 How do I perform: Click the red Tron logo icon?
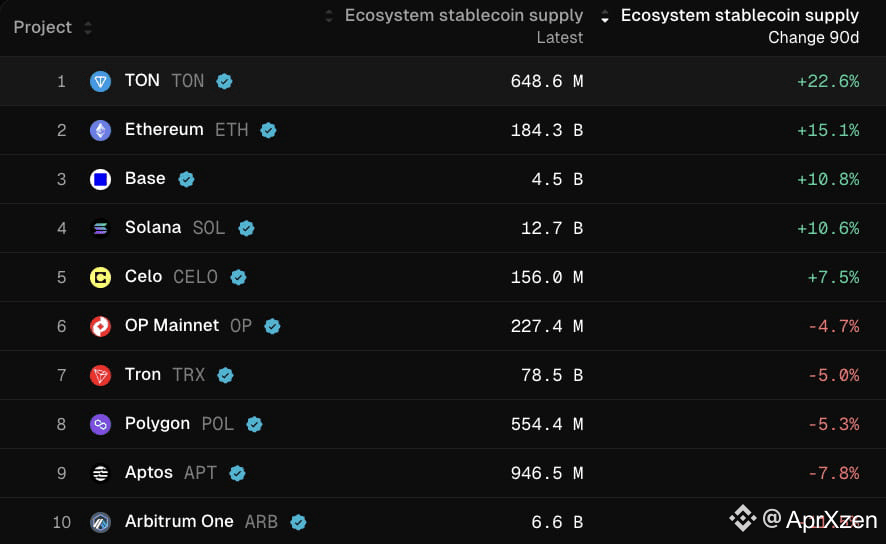101,375
